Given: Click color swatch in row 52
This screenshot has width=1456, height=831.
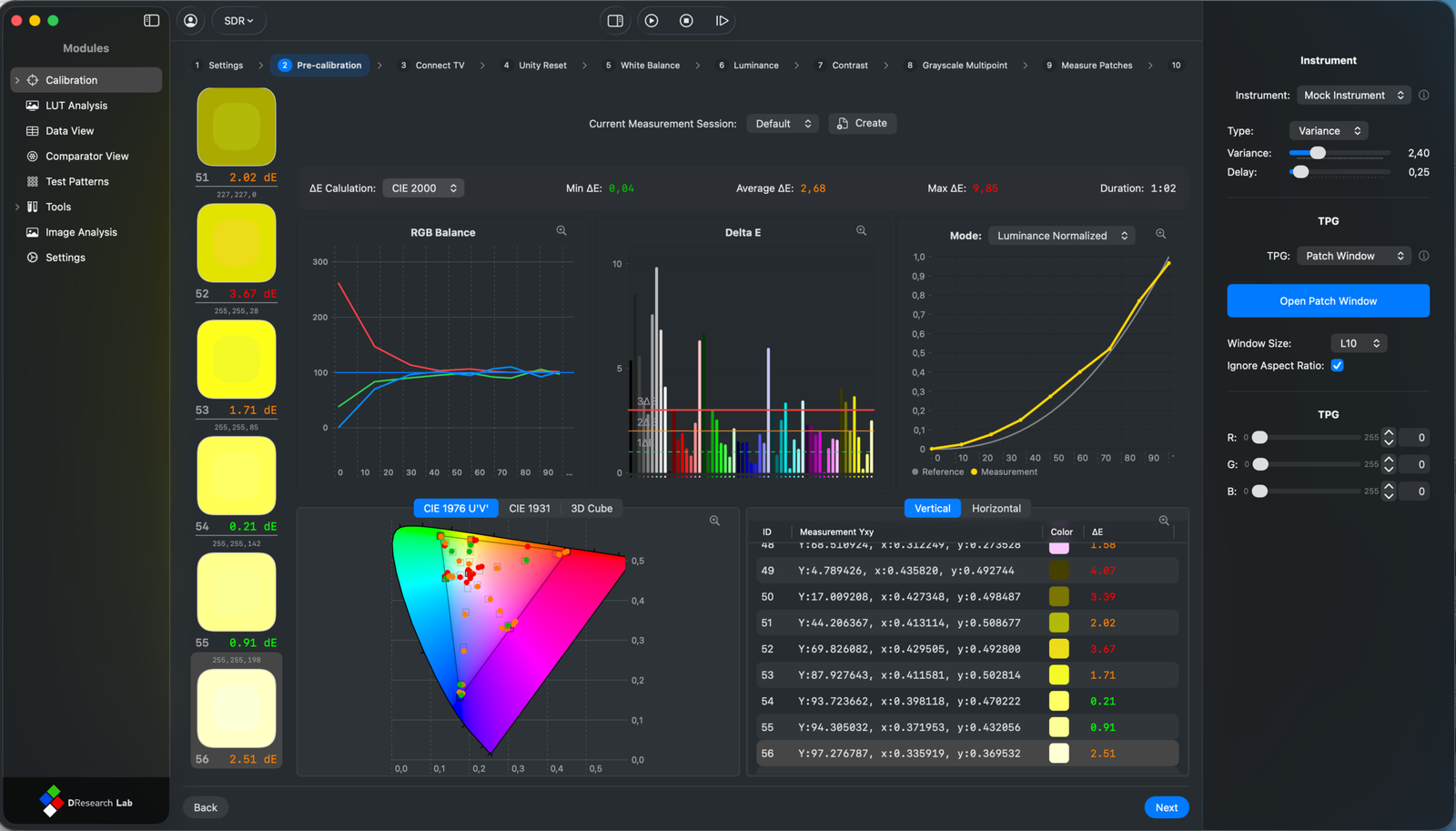Looking at the screenshot, I should 1058,649.
